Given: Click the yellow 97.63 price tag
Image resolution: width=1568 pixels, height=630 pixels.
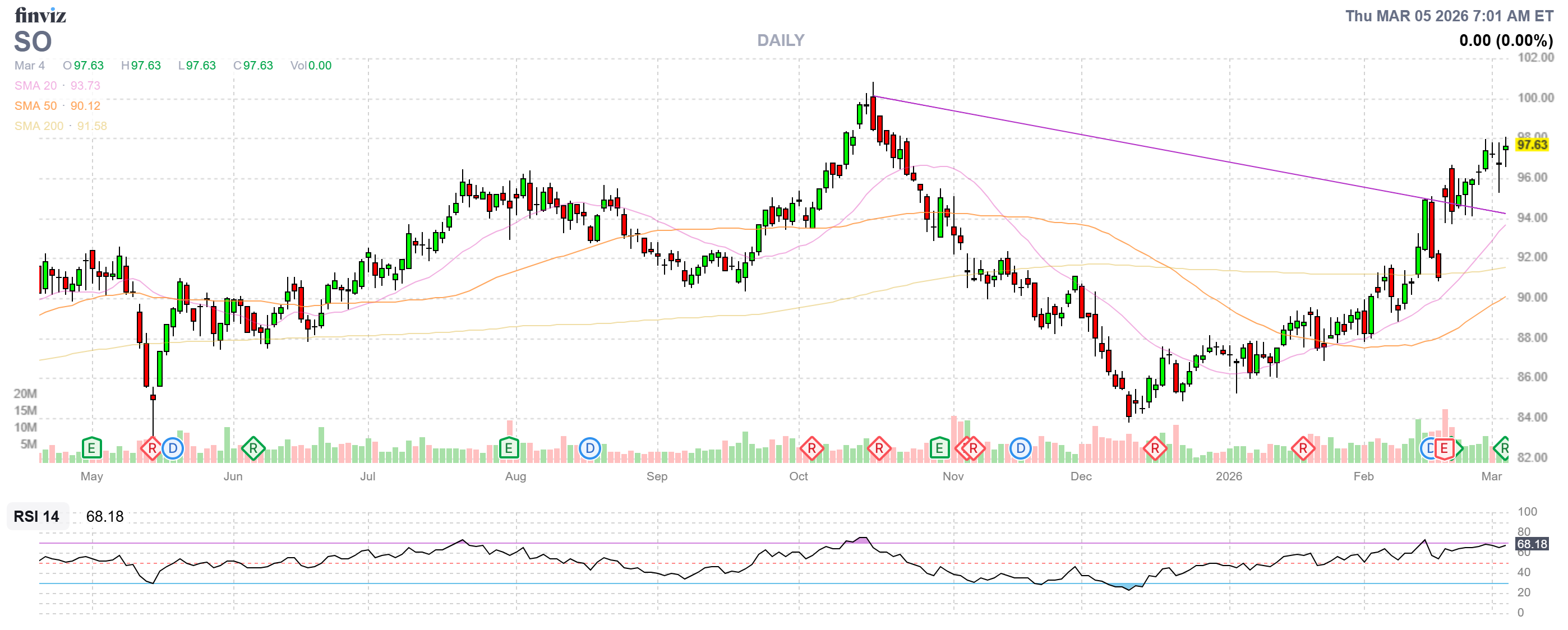Looking at the screenshot, I should [x=1532, y=145].
